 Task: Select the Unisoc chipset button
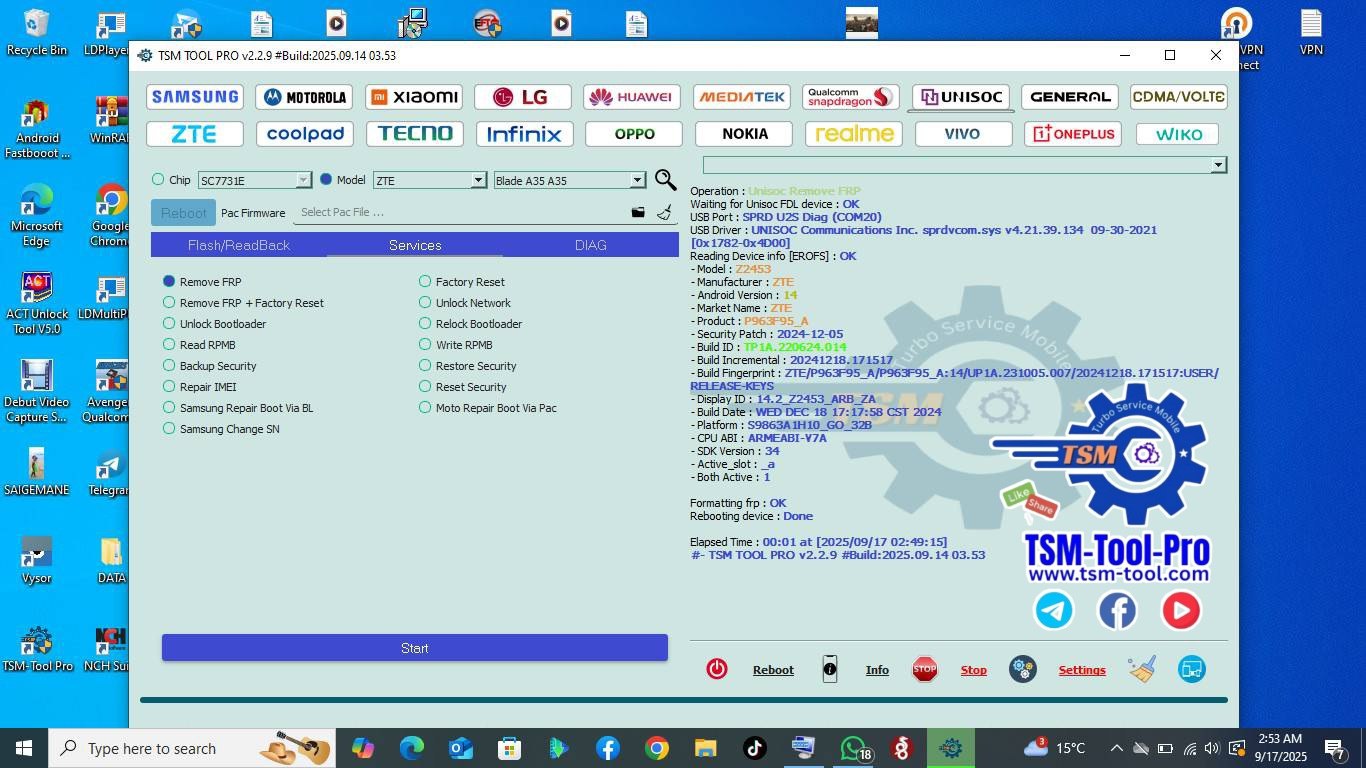[x=960, y=97]
